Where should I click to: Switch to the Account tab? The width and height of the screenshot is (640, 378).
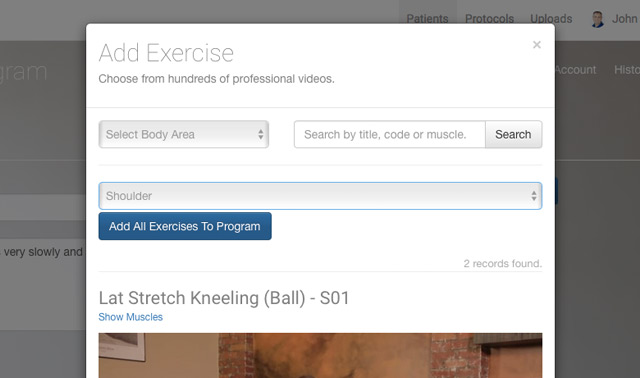pos(576,70)
